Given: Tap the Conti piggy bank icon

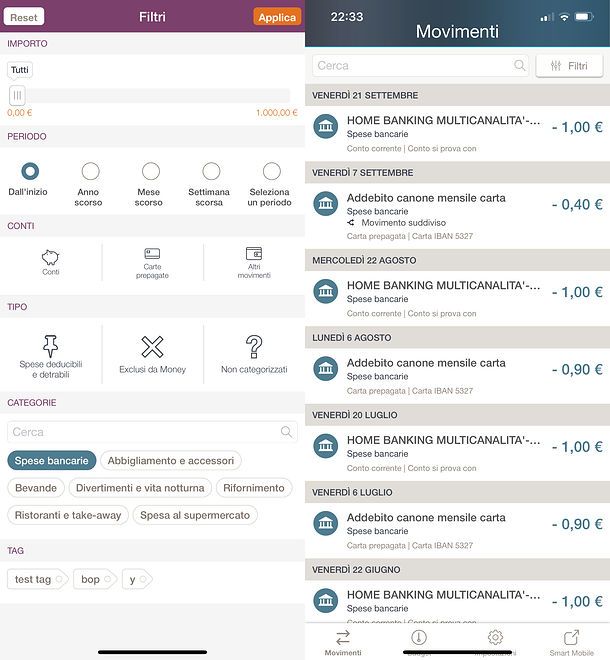Looking at the screenshot, I should click(x=51, y=257).
